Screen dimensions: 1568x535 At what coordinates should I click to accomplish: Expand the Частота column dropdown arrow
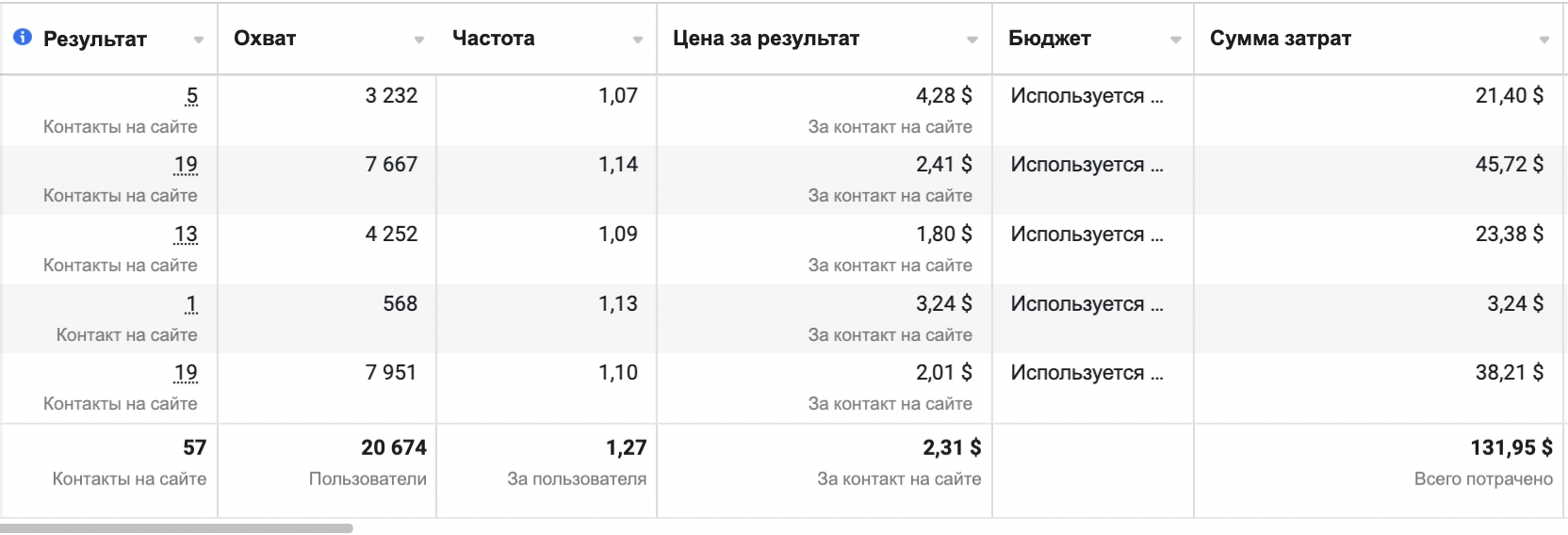638,40
